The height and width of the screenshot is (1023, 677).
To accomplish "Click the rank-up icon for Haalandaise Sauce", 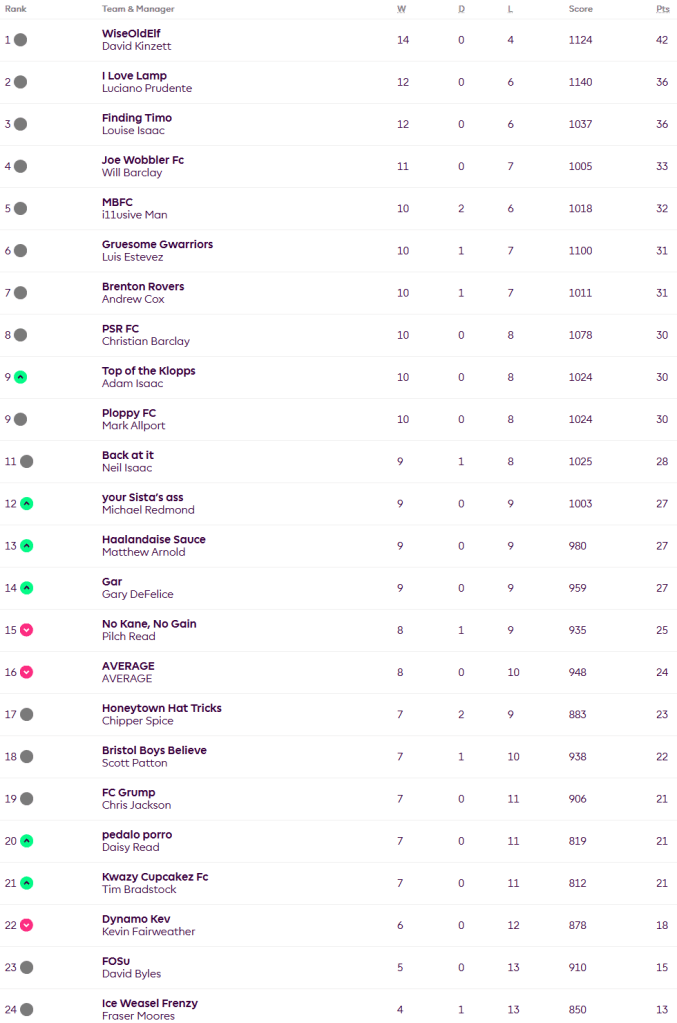I will pos(27,546).
